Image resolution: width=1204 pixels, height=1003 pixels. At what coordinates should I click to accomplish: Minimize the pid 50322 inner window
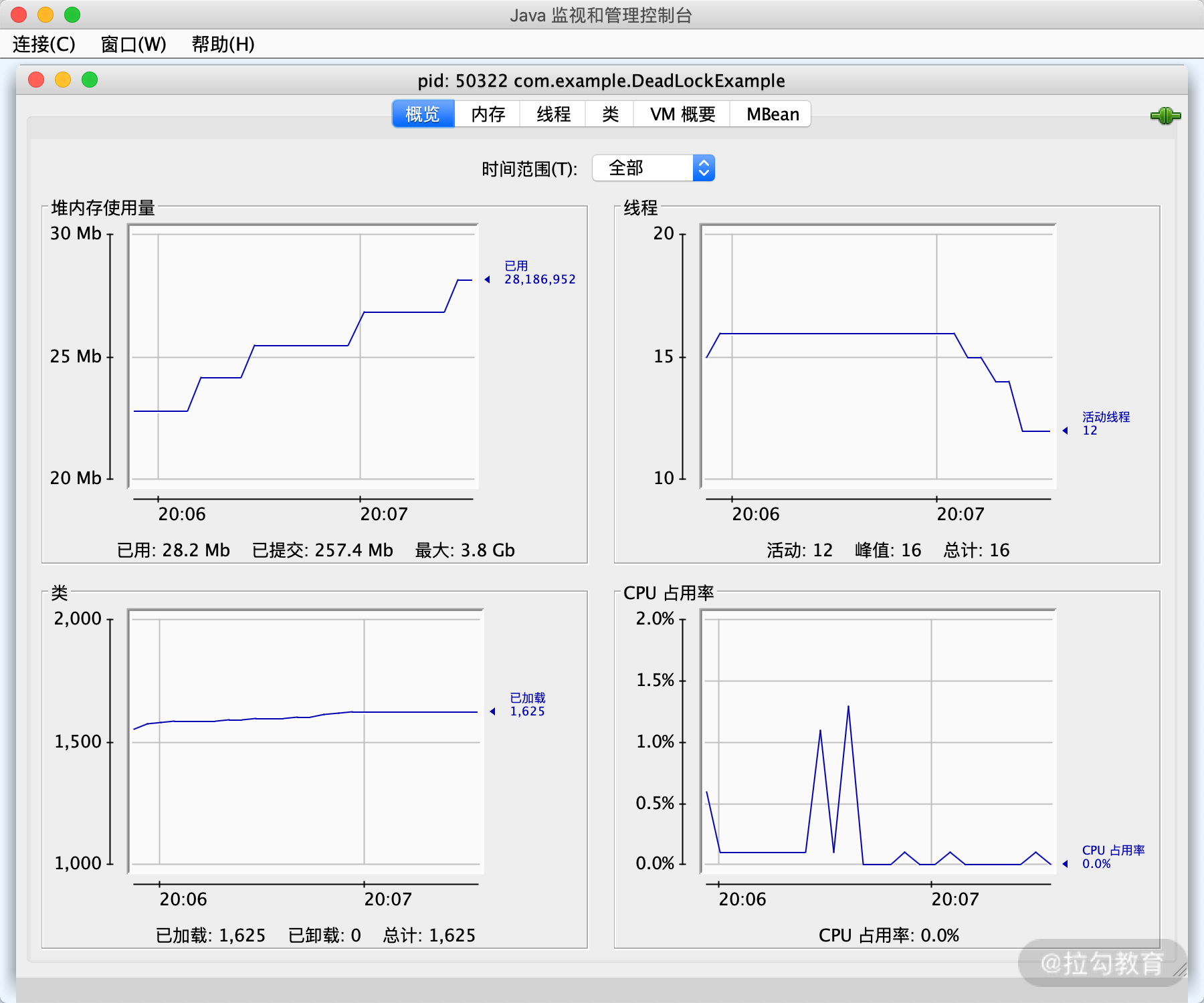pos(63,80)
